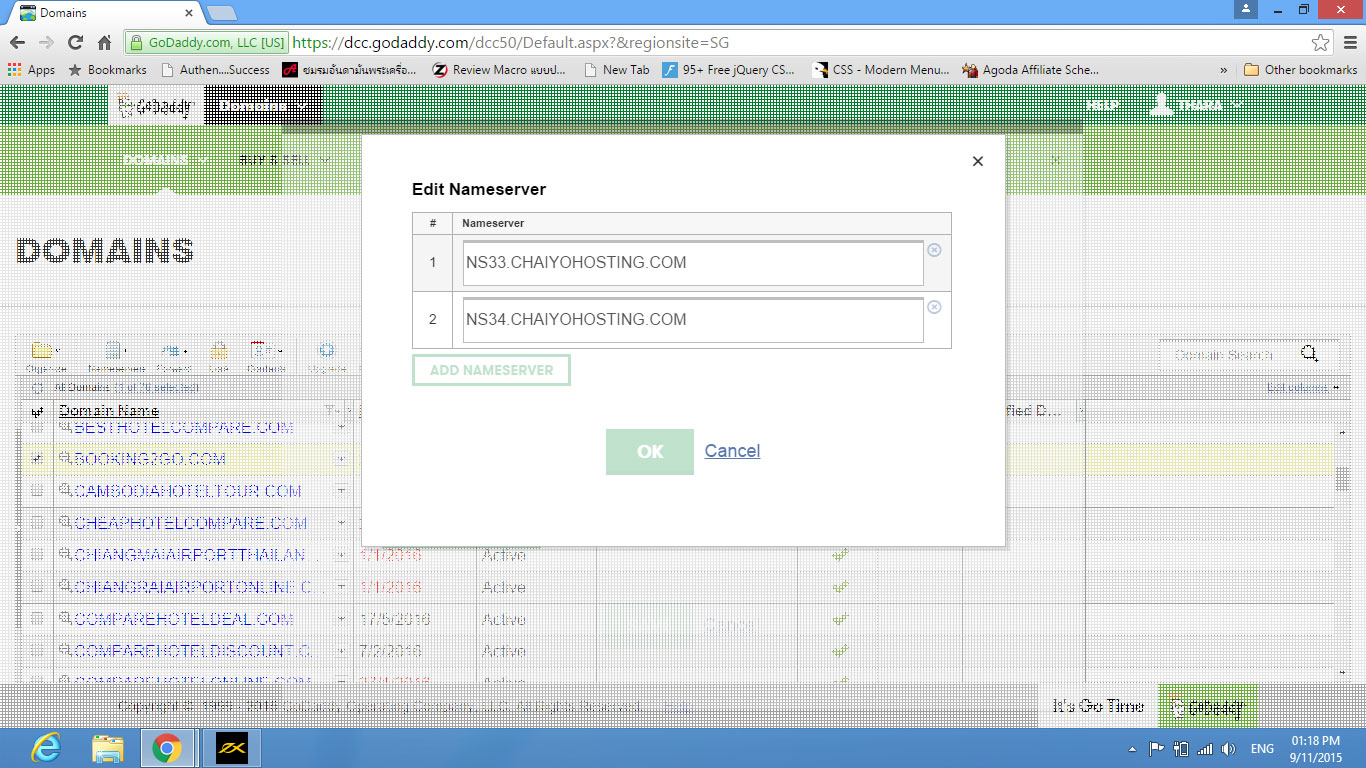The height and width of the screenshot is (768, 1366).
Task: Open the Other bookmarks folder
Action: [x=1300, y=70]
